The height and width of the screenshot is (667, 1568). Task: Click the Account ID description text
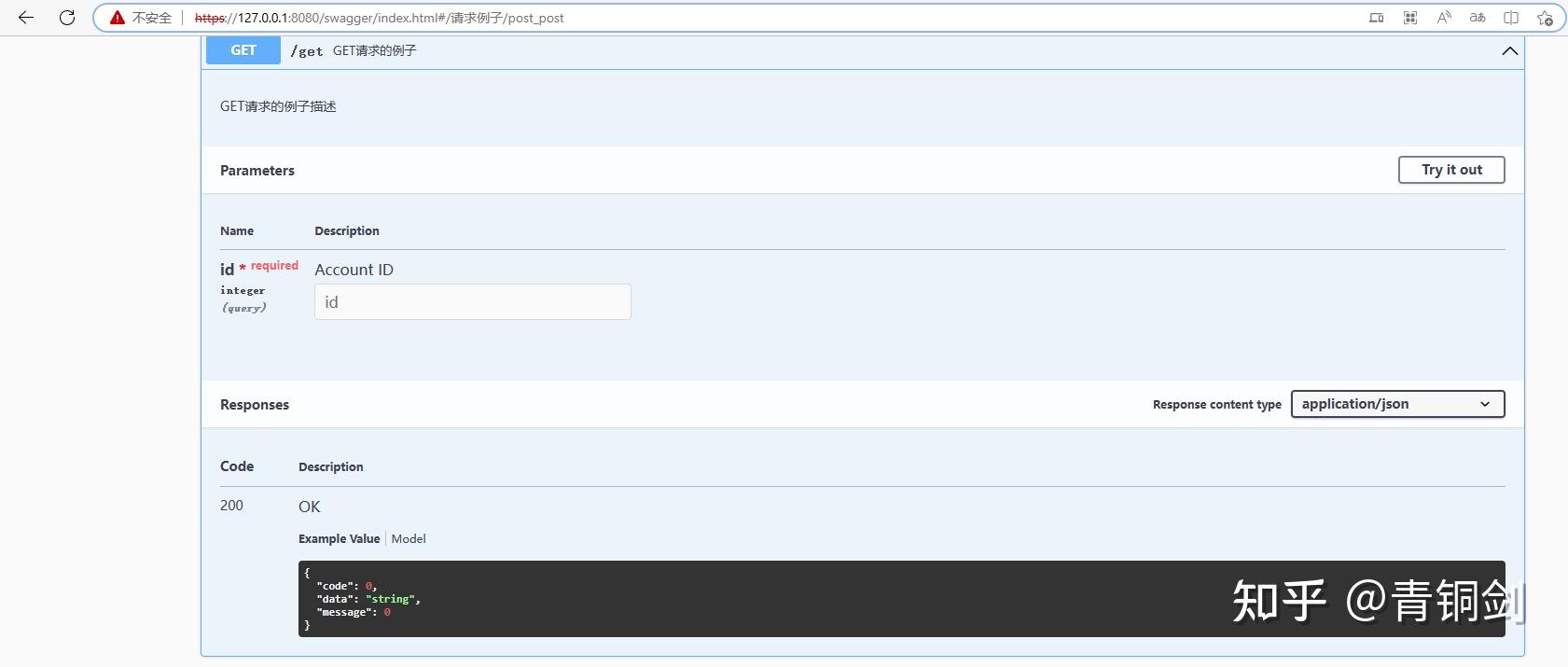[354, 270]
